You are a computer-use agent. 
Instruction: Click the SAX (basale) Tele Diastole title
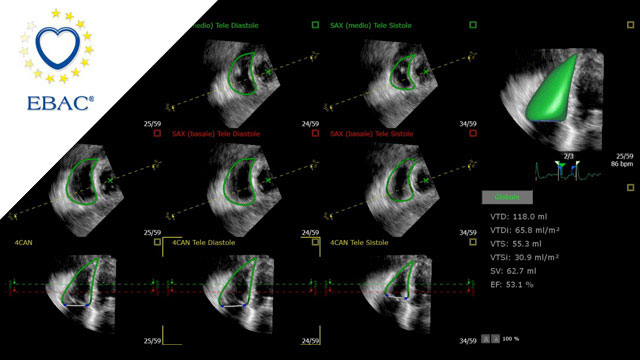pyautogui.click(x=216, y=134)
